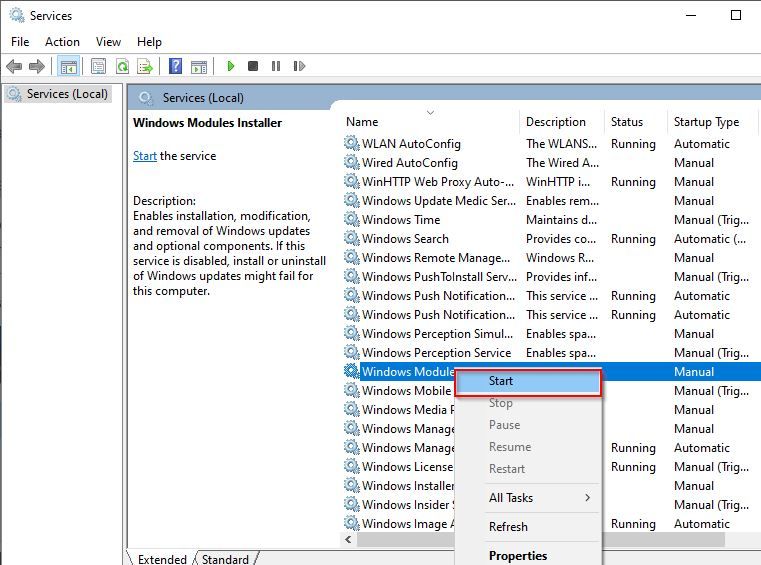Click gear icon beside Windows License row

click(x=351, y=466)
